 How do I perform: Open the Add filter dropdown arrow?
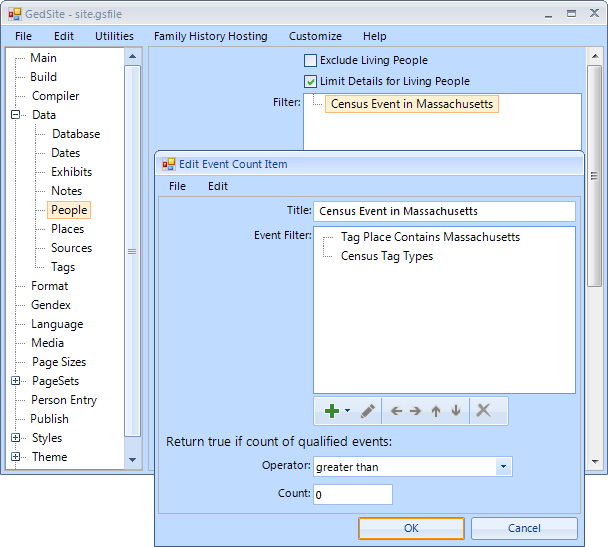(x=347, y=411)
